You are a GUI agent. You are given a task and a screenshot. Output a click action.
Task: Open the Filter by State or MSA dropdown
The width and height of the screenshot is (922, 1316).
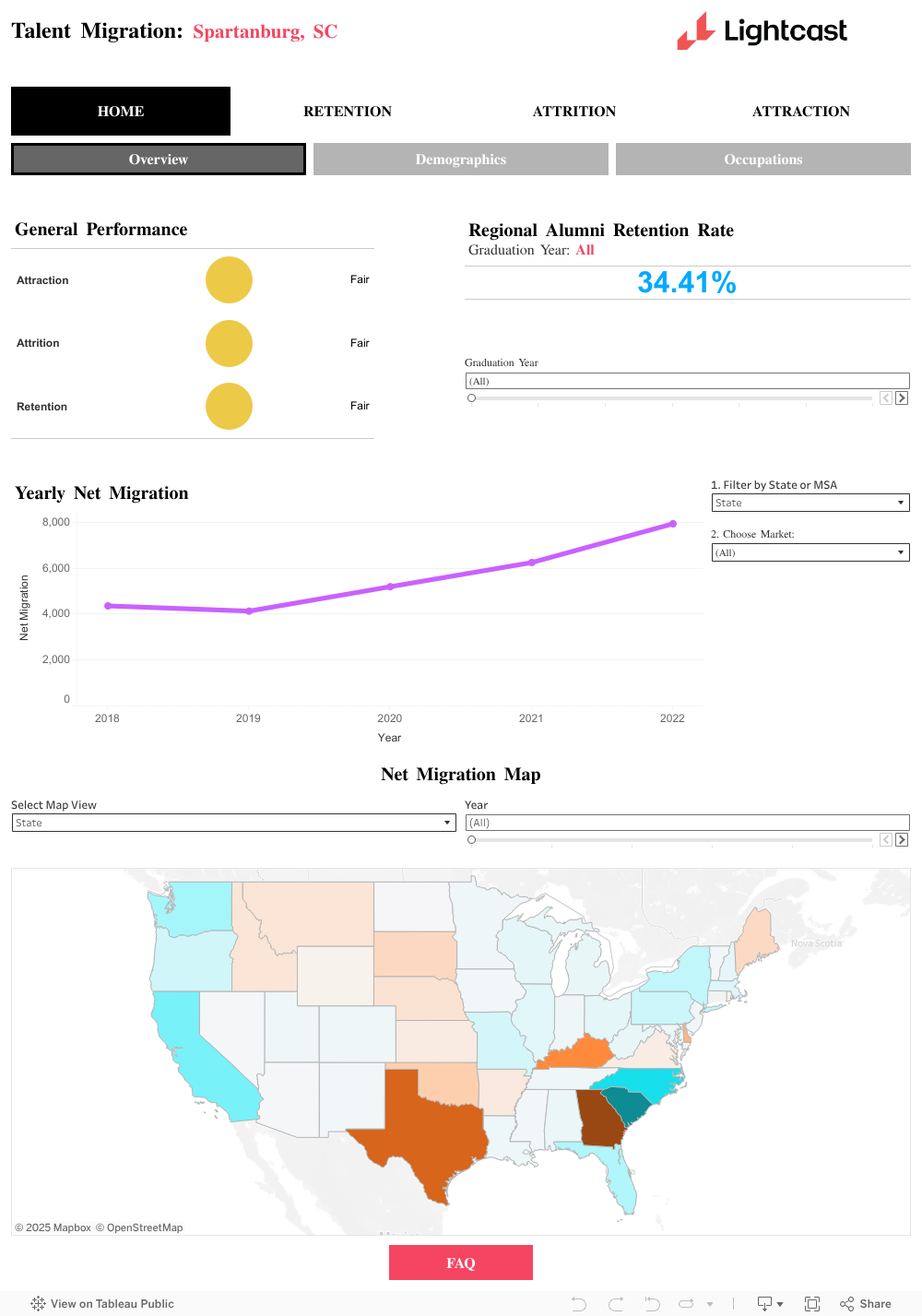pyautogui.click(x=810, y=503)
